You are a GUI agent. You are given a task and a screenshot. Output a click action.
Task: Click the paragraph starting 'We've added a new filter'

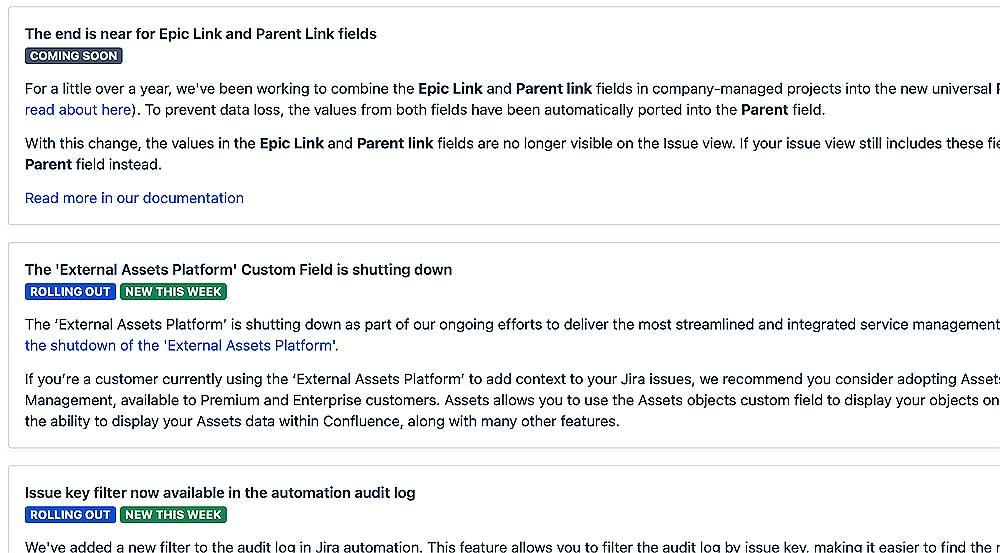coord(512,546)
